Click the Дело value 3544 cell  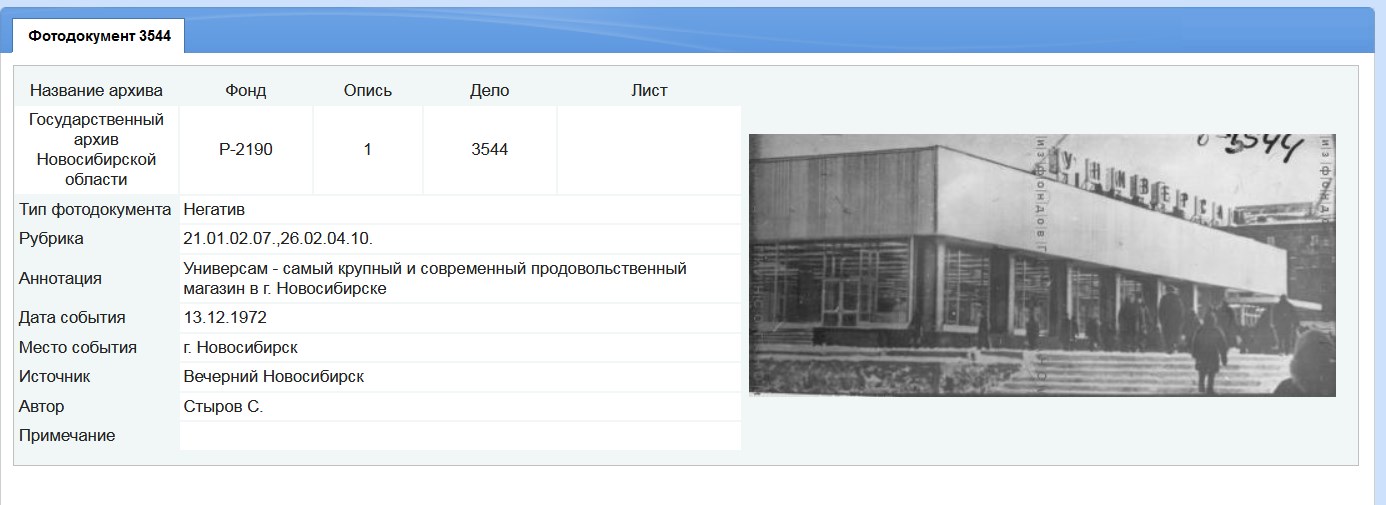click(x=489, y=150)
